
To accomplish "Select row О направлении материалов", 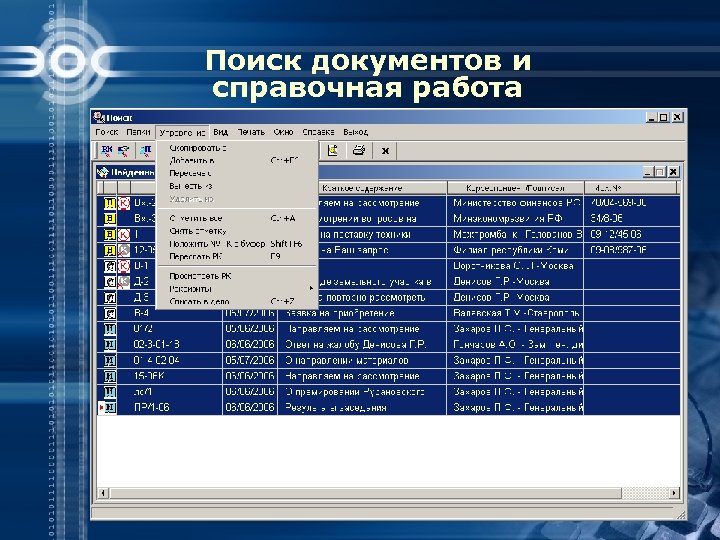I will [388, 360].
